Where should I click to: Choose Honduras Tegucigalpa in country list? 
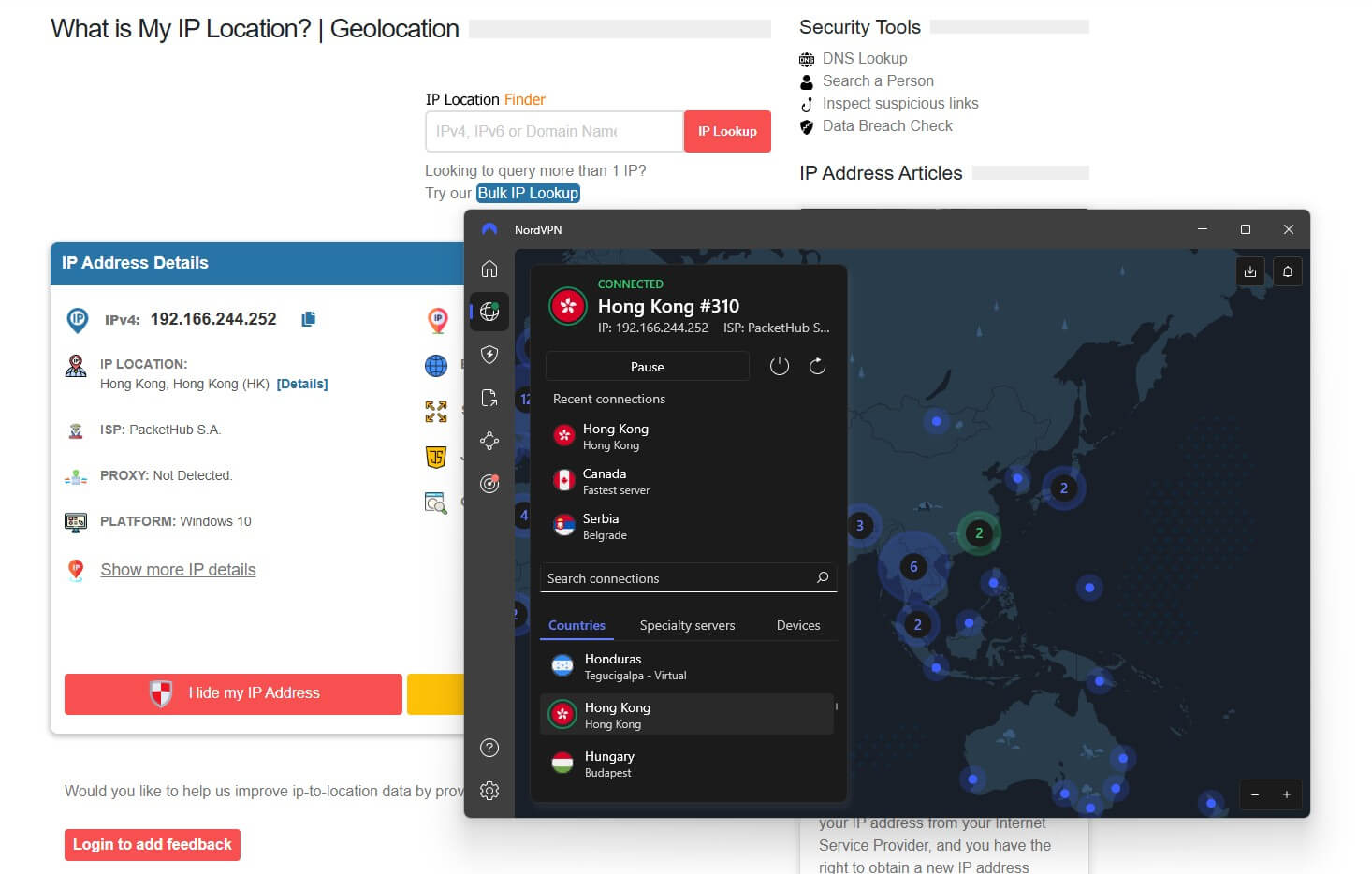[x=687, y=665]
